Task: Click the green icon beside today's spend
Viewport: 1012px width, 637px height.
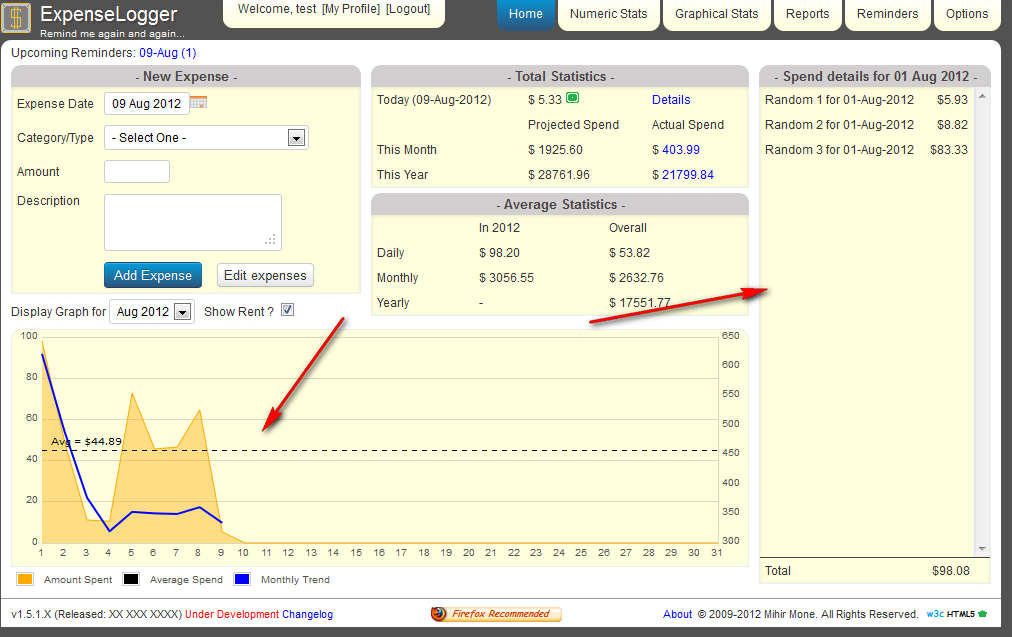Action: point(572,98)
